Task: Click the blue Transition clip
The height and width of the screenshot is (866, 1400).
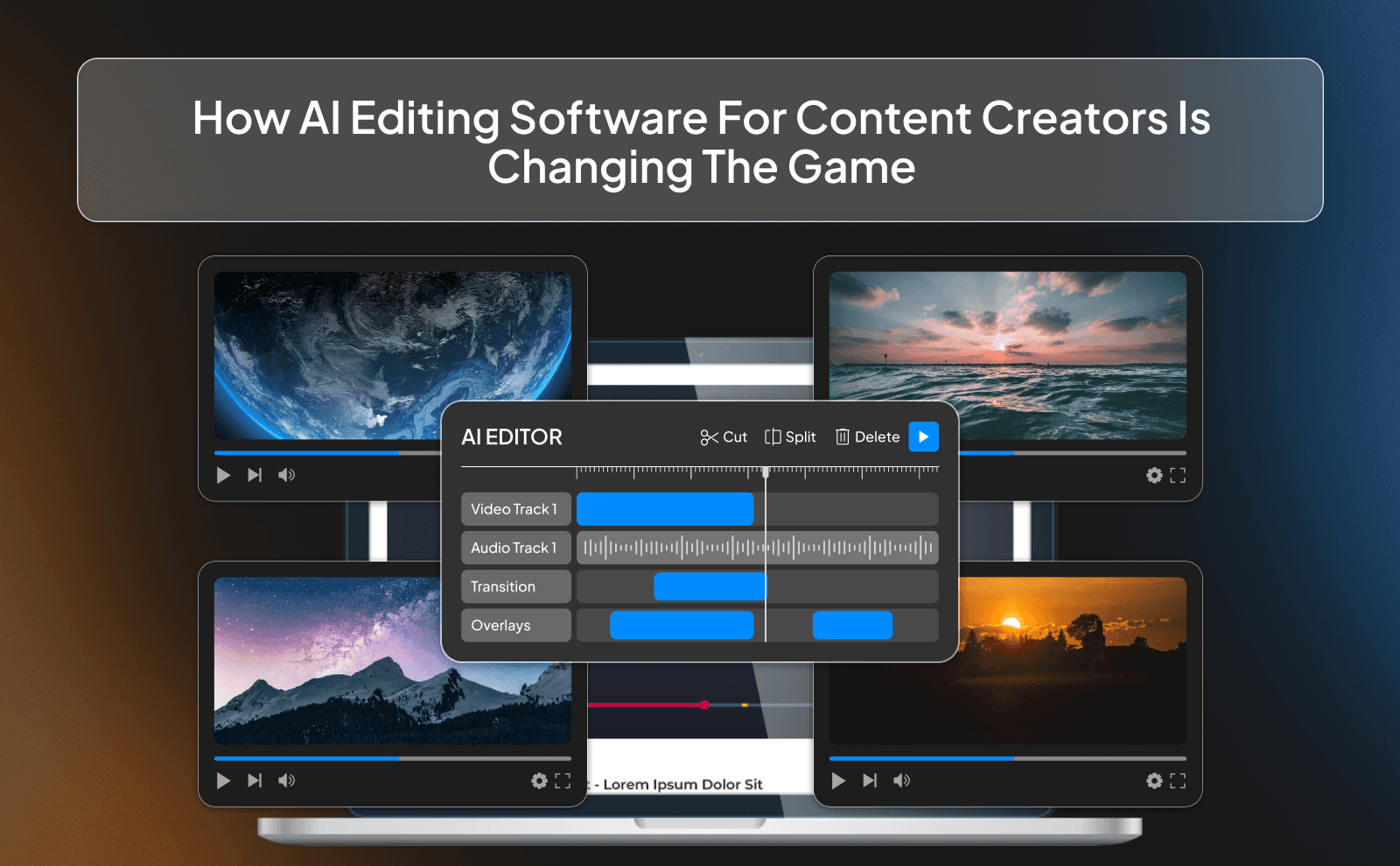Action: coord(710,587)
